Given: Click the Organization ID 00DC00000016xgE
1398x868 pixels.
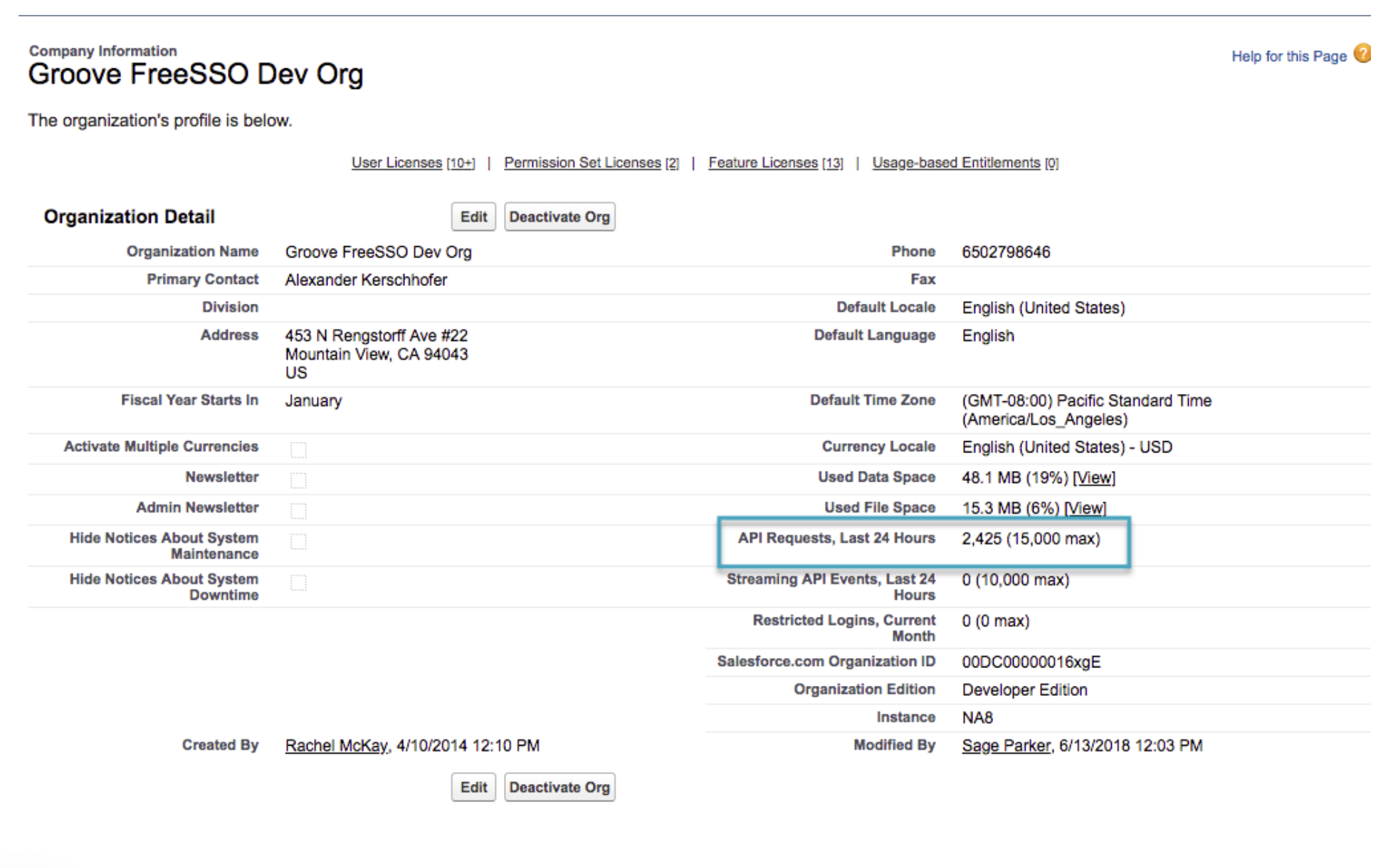Looking at the screenshot, I should [x=1031, y=662].
